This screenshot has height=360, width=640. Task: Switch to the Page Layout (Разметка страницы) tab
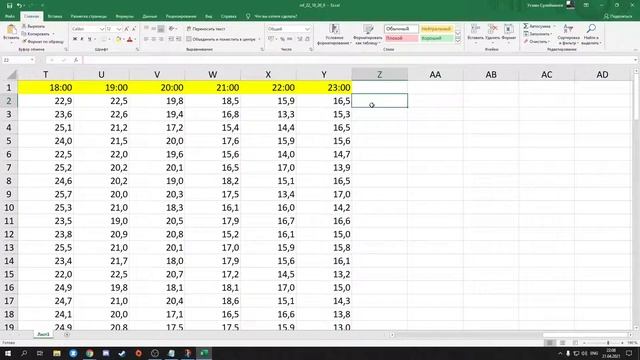coord(89,16)
